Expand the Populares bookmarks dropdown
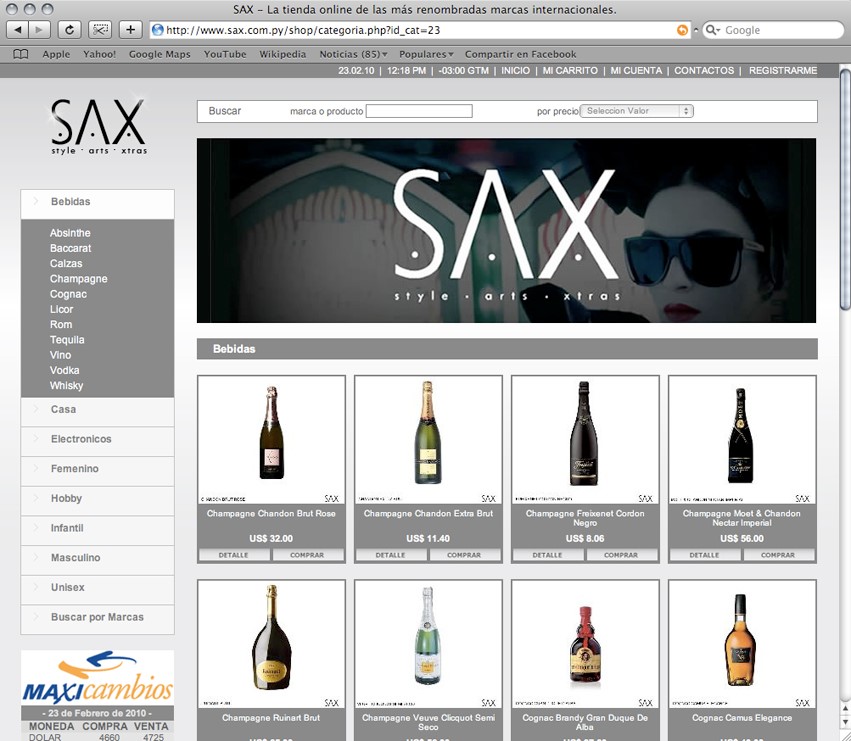 pos(426,54)
